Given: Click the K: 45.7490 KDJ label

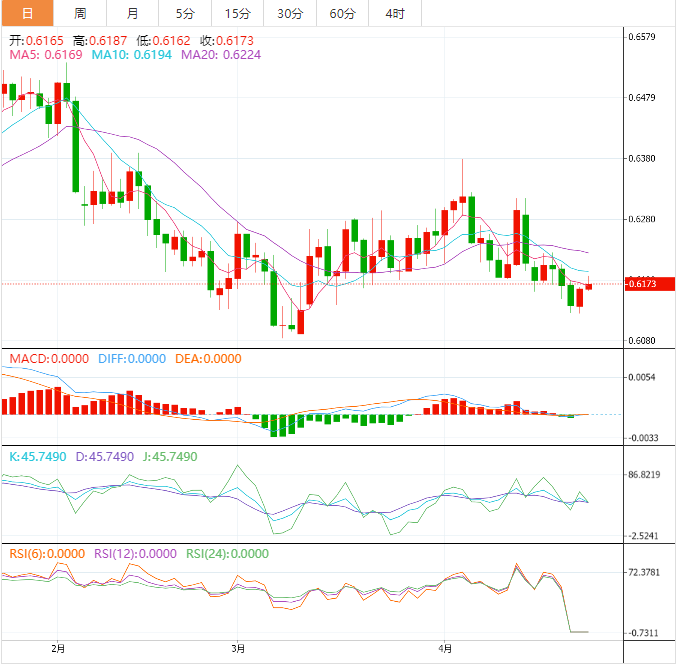Looking at the screenshot, I should [38, 456].
